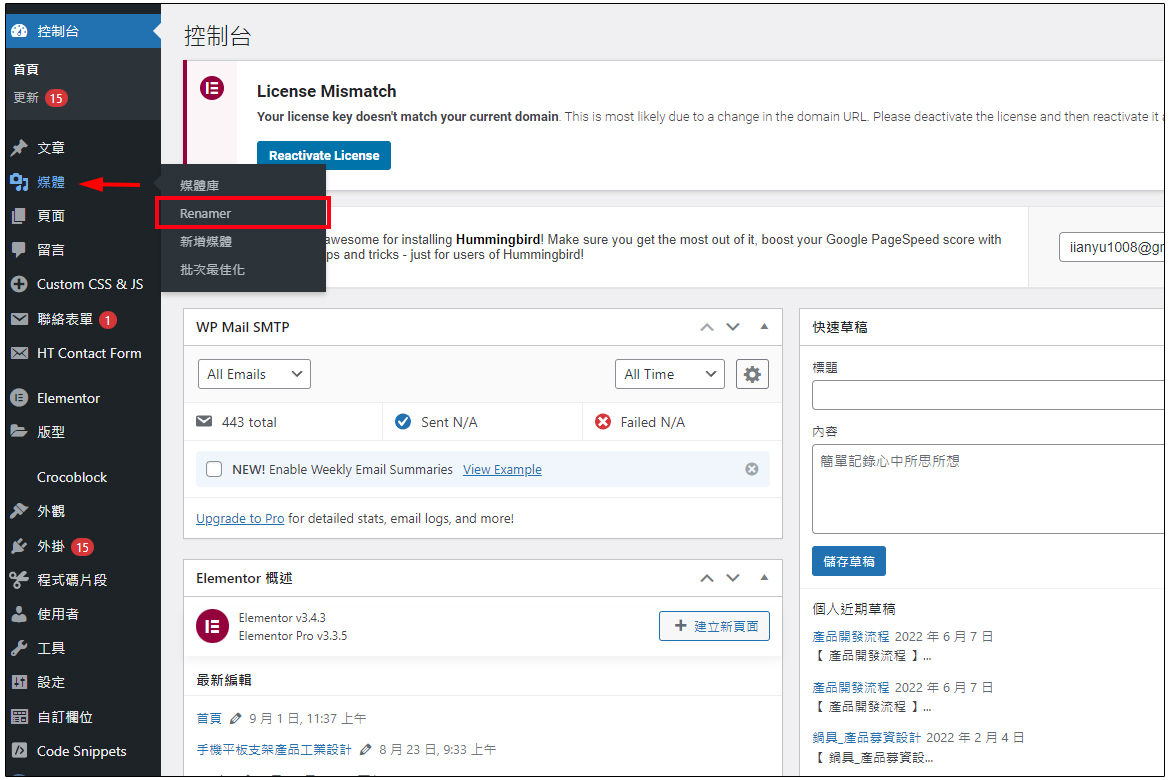Image resolution: width=1170 pixels, height=780 pixels.
Task: Open the View Example link
Action: pos(502,469)
